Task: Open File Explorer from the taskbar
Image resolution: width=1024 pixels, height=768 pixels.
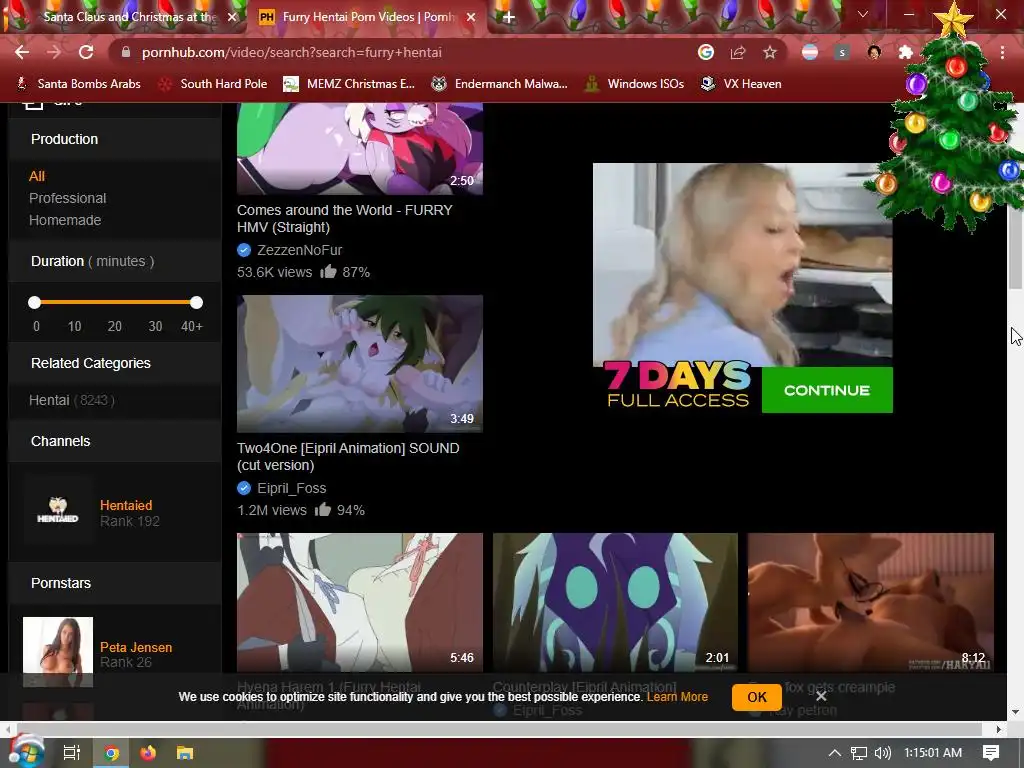Action: 185,753
